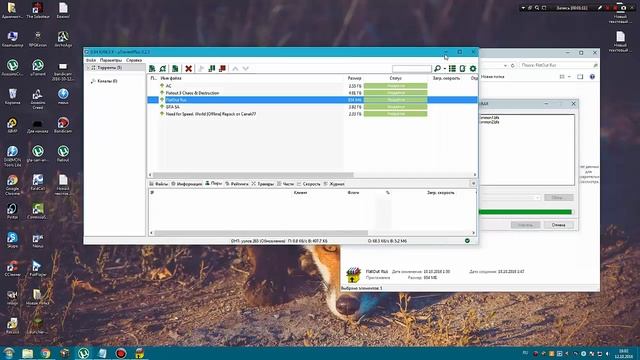
Task: Click the status progress bar for AC
Action: click(396, 86)
